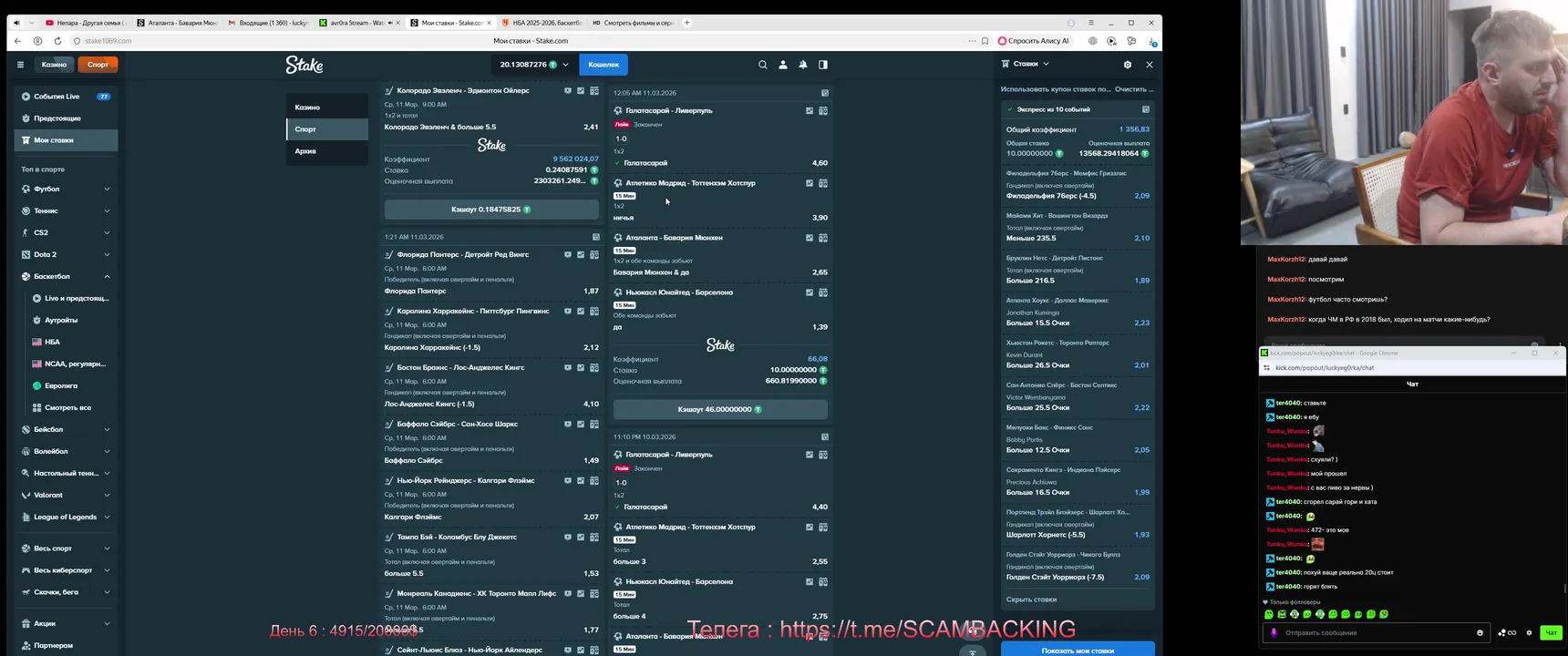Select the Спорт bets filter
Screen dimensions: 1568x656
(327, 129)
